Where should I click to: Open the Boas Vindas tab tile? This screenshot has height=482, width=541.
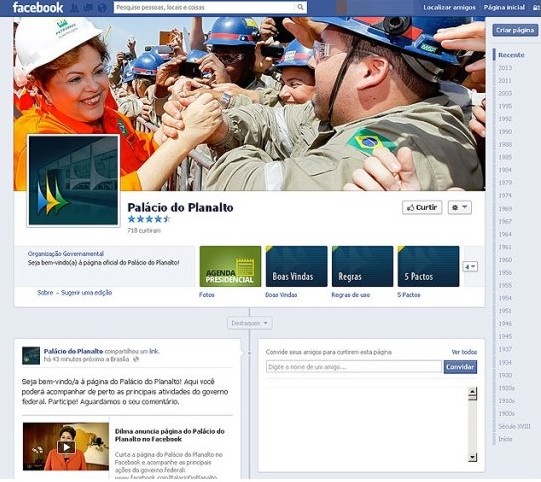pos(296,266)
